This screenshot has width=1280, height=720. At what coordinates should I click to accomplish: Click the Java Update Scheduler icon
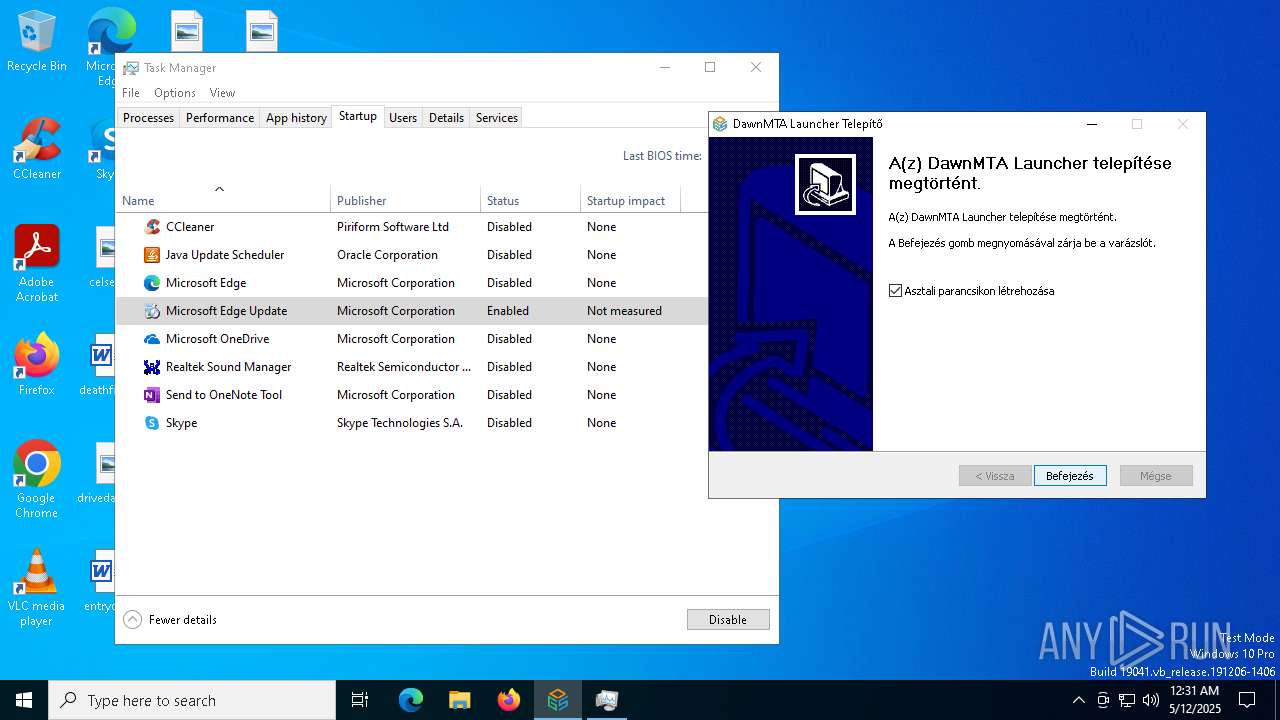click(152, 255)
